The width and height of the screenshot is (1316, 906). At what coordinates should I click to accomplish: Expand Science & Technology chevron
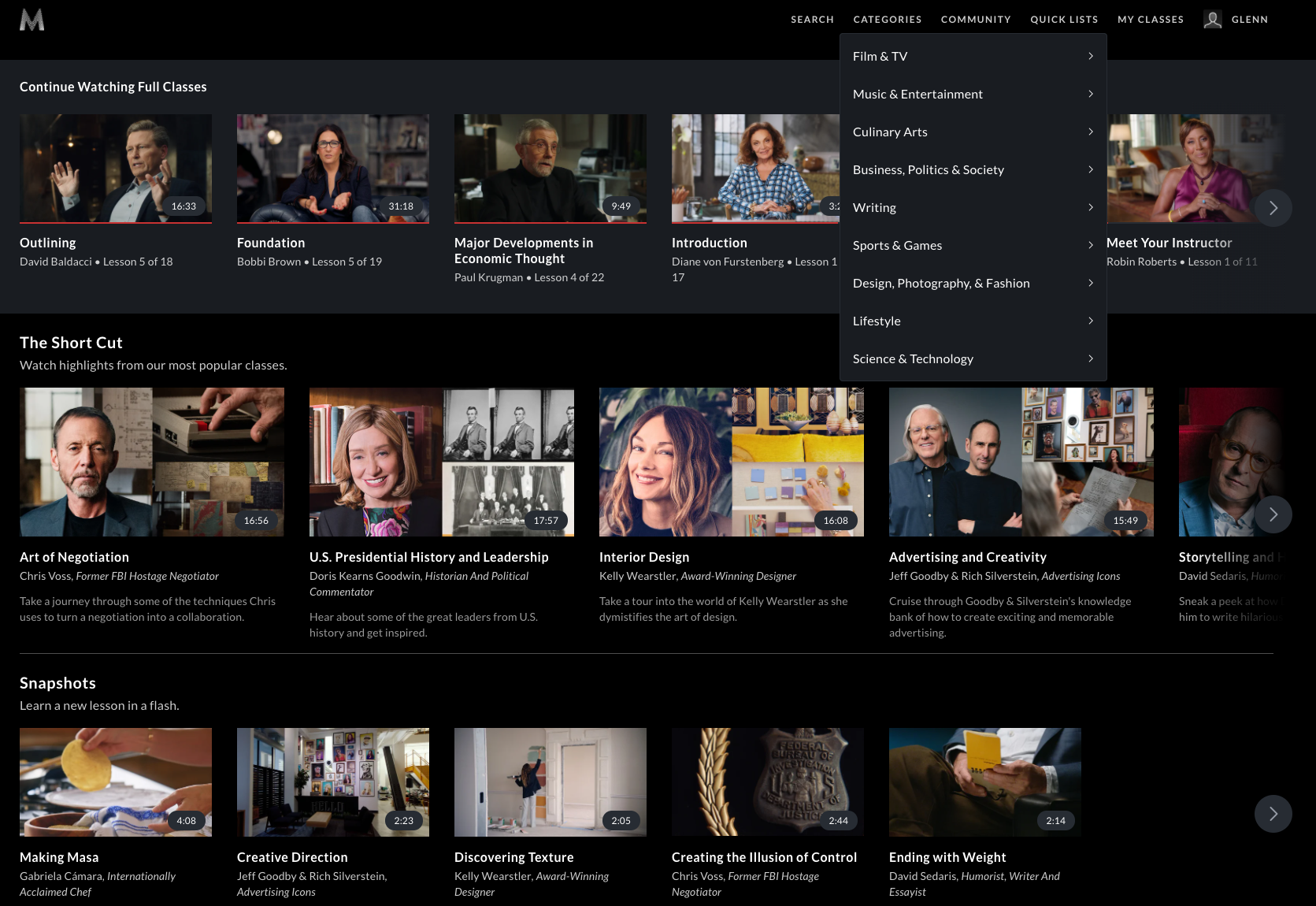1091,358
